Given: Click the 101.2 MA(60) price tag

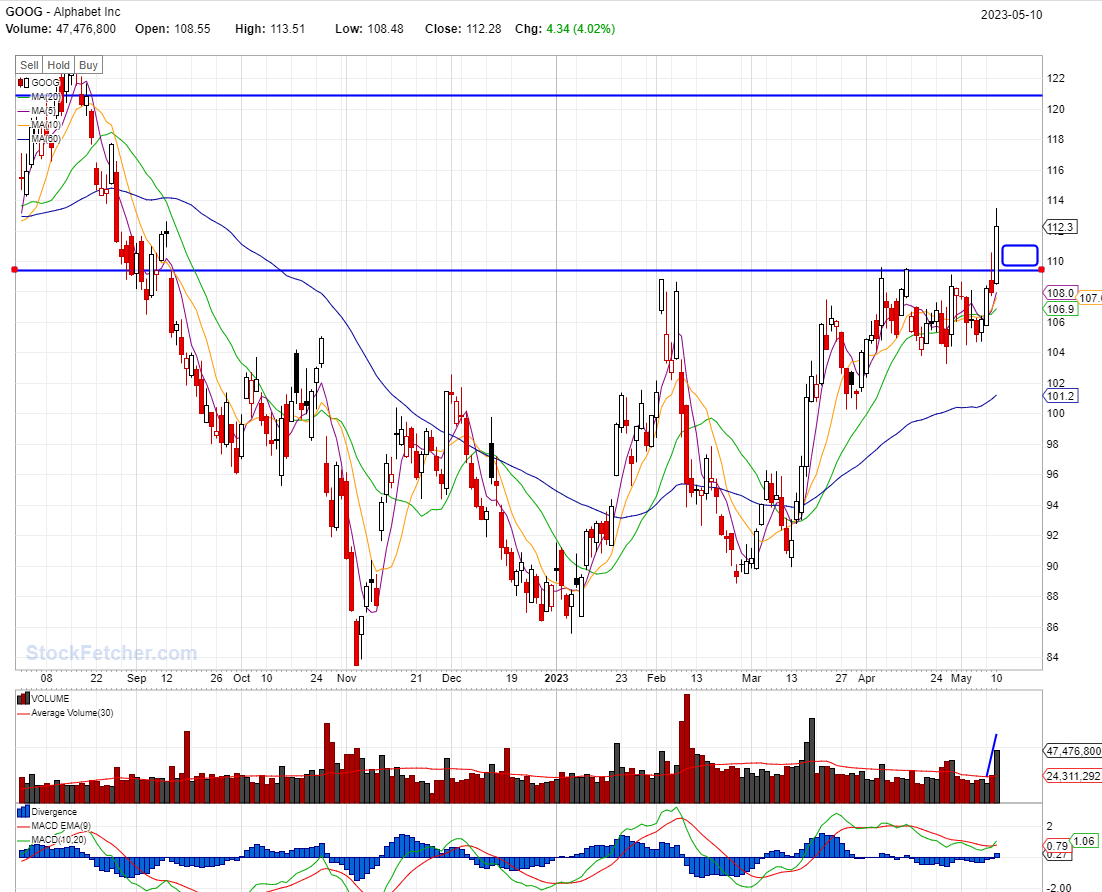Looking at the screenshot, I should (1060, 396).
